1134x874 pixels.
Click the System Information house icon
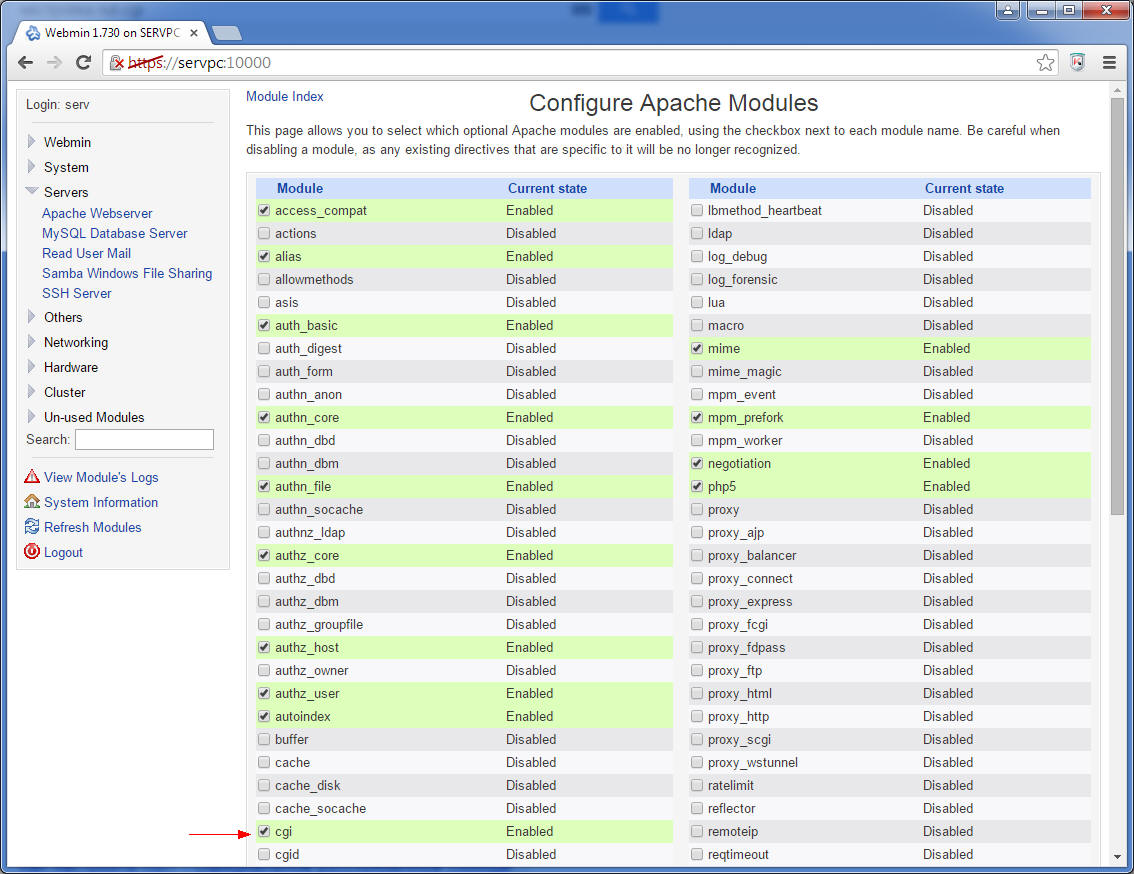[x=32, y=501]
